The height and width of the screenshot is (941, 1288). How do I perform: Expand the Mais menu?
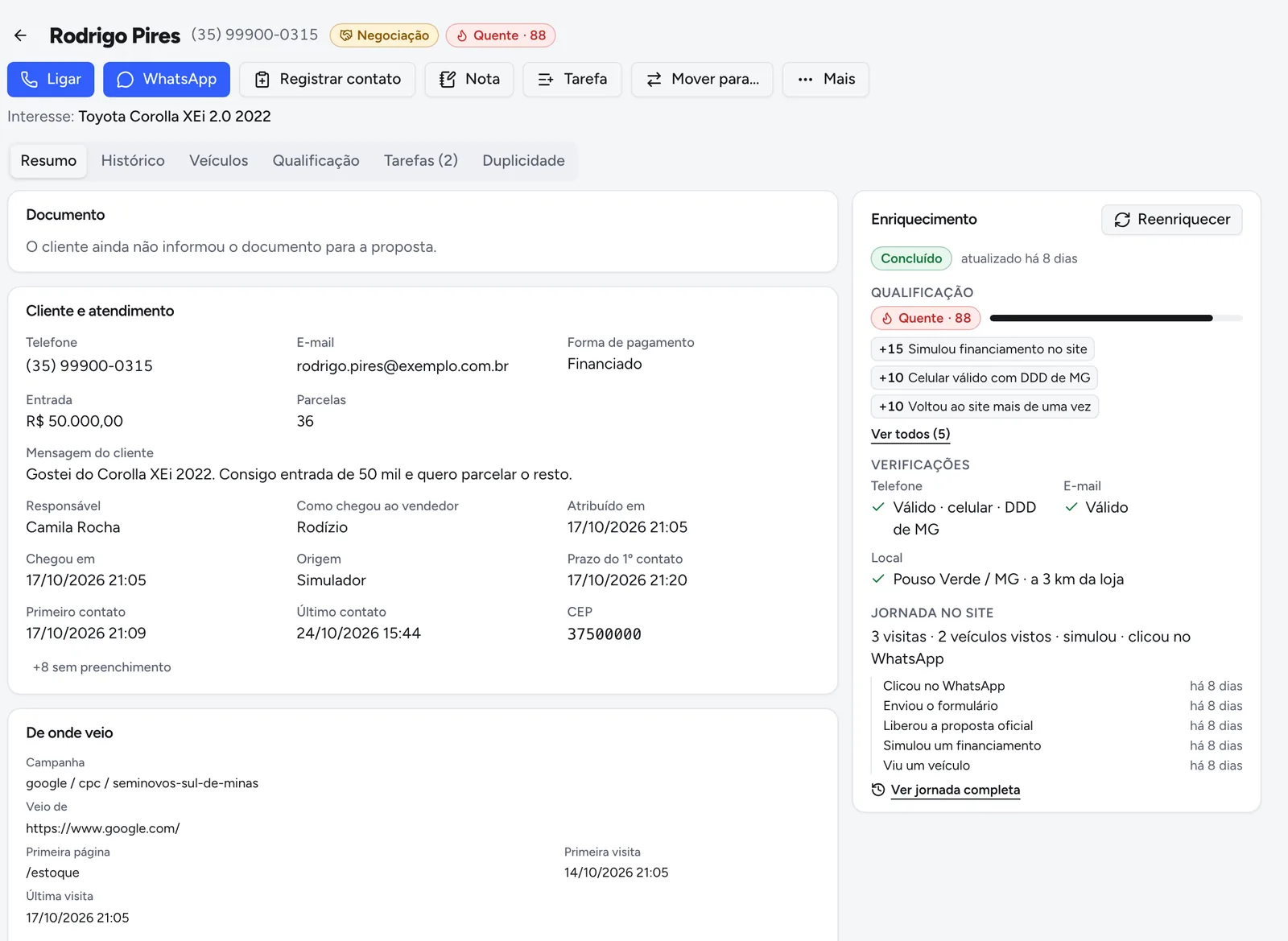[826, 80]
